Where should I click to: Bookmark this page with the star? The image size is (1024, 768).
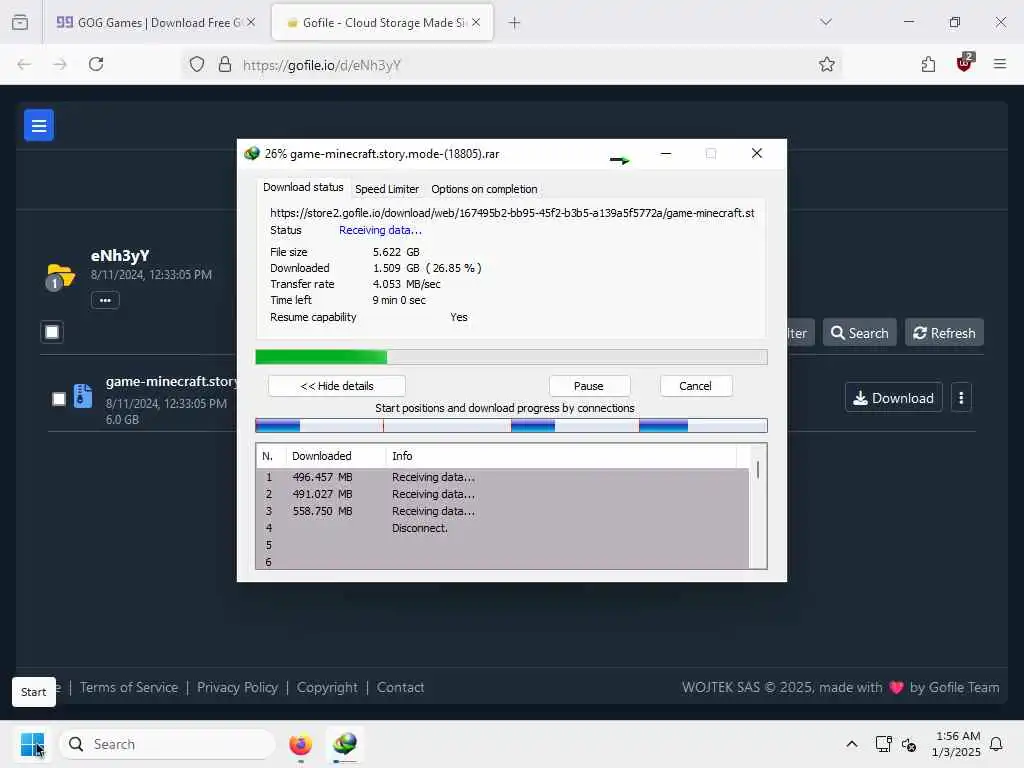click(x=826, y=64)
